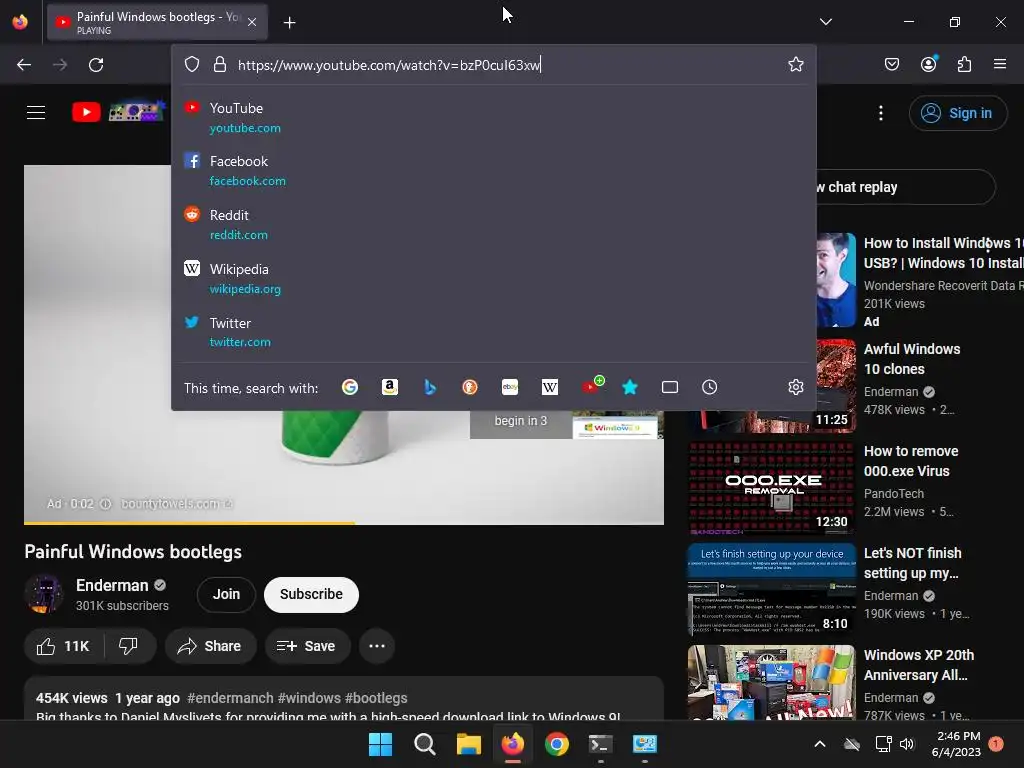Search with Google engine icon
Screen dimensions: 1024x768
[350, 387]
